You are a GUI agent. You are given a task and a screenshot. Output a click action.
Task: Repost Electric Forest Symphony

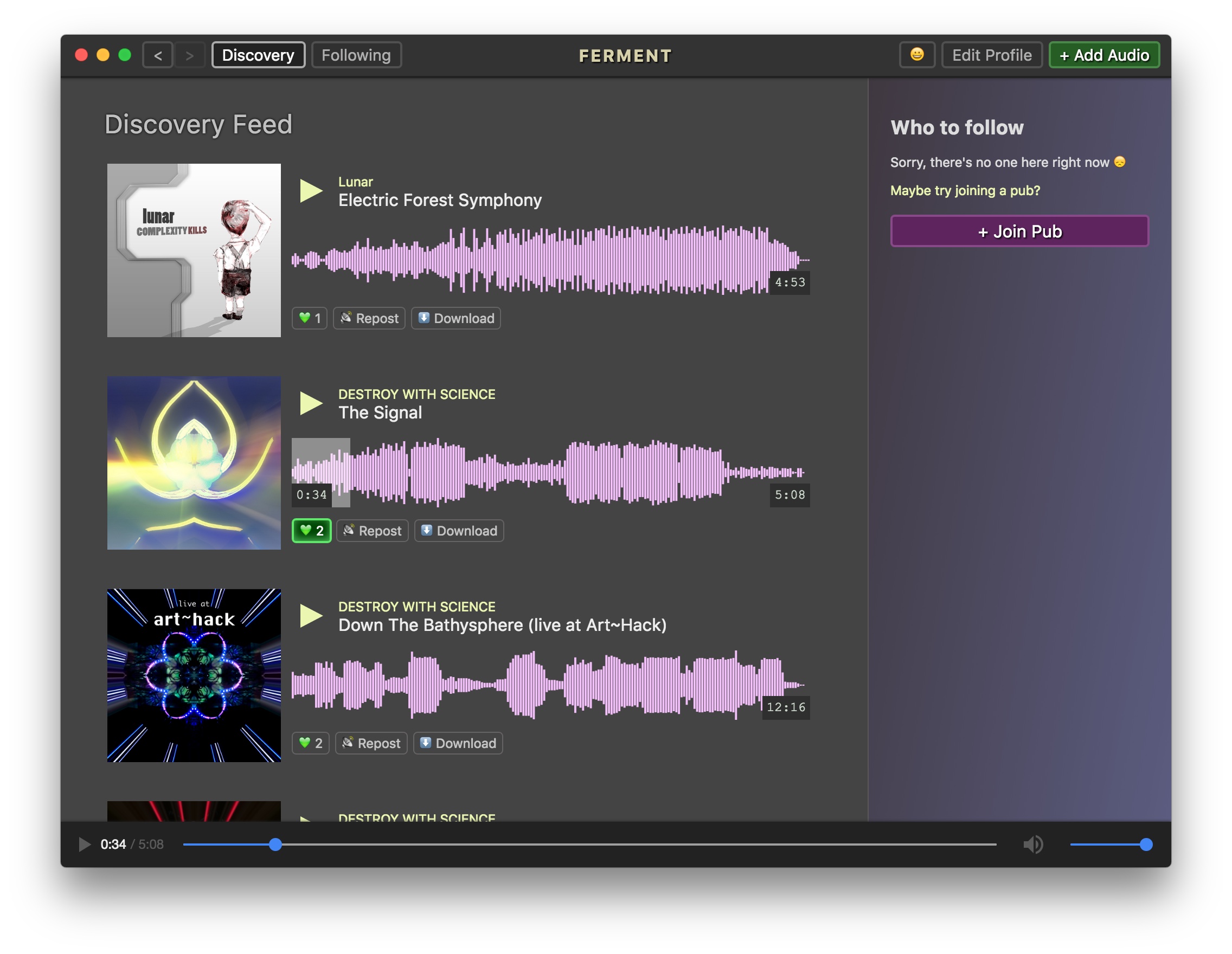click(369, 318)
